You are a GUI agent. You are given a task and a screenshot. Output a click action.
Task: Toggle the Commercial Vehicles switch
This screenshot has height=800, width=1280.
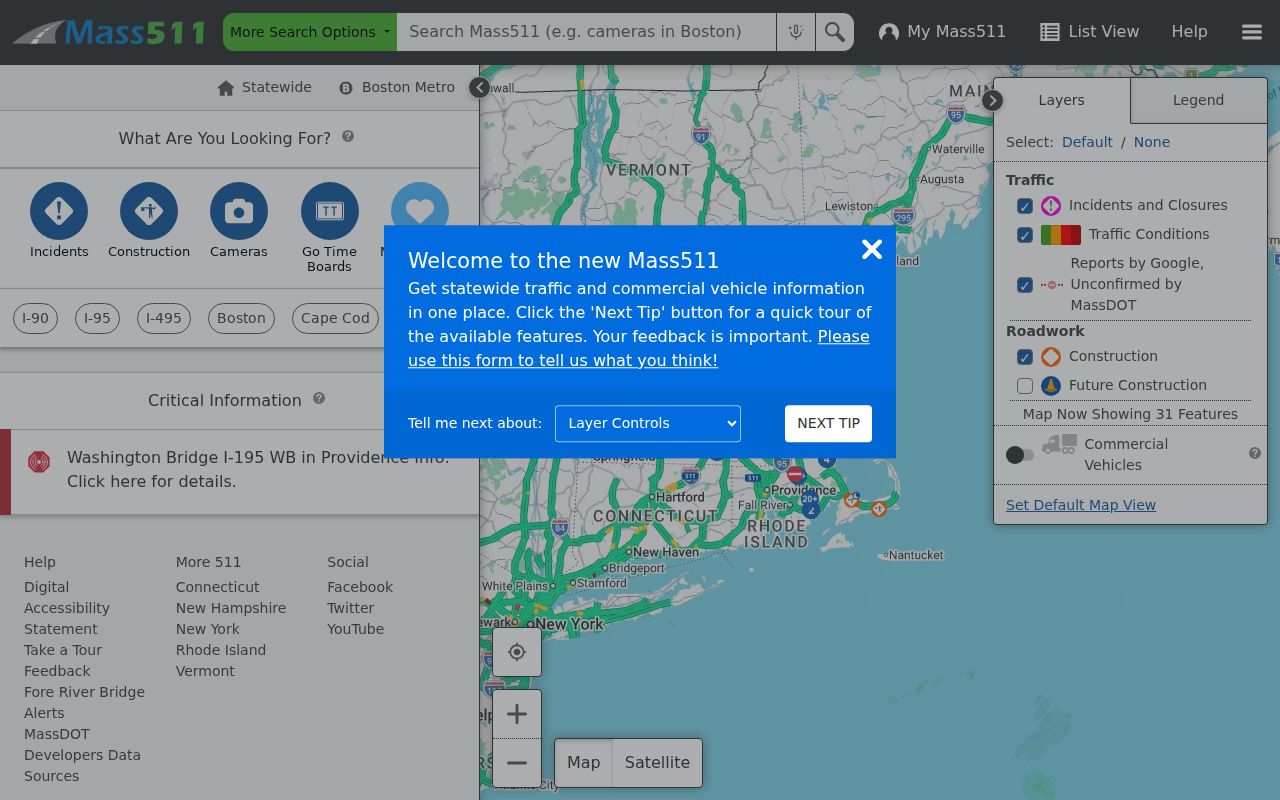click(x=1020, y=455)
